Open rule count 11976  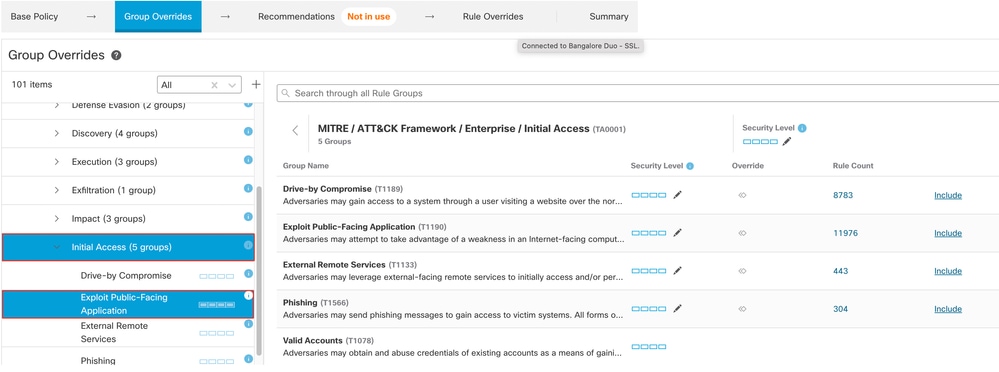point(845,233)
